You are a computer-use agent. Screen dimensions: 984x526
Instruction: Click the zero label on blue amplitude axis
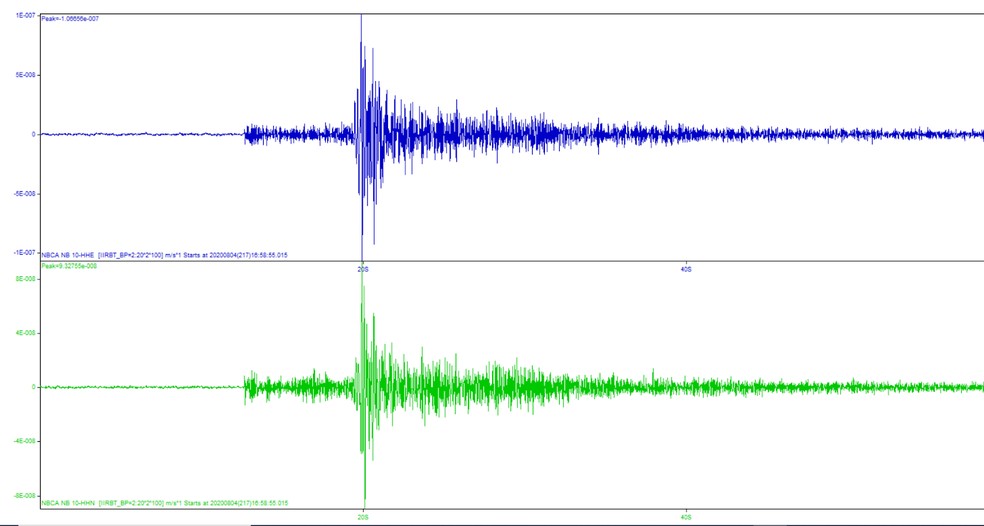point(33,134)
